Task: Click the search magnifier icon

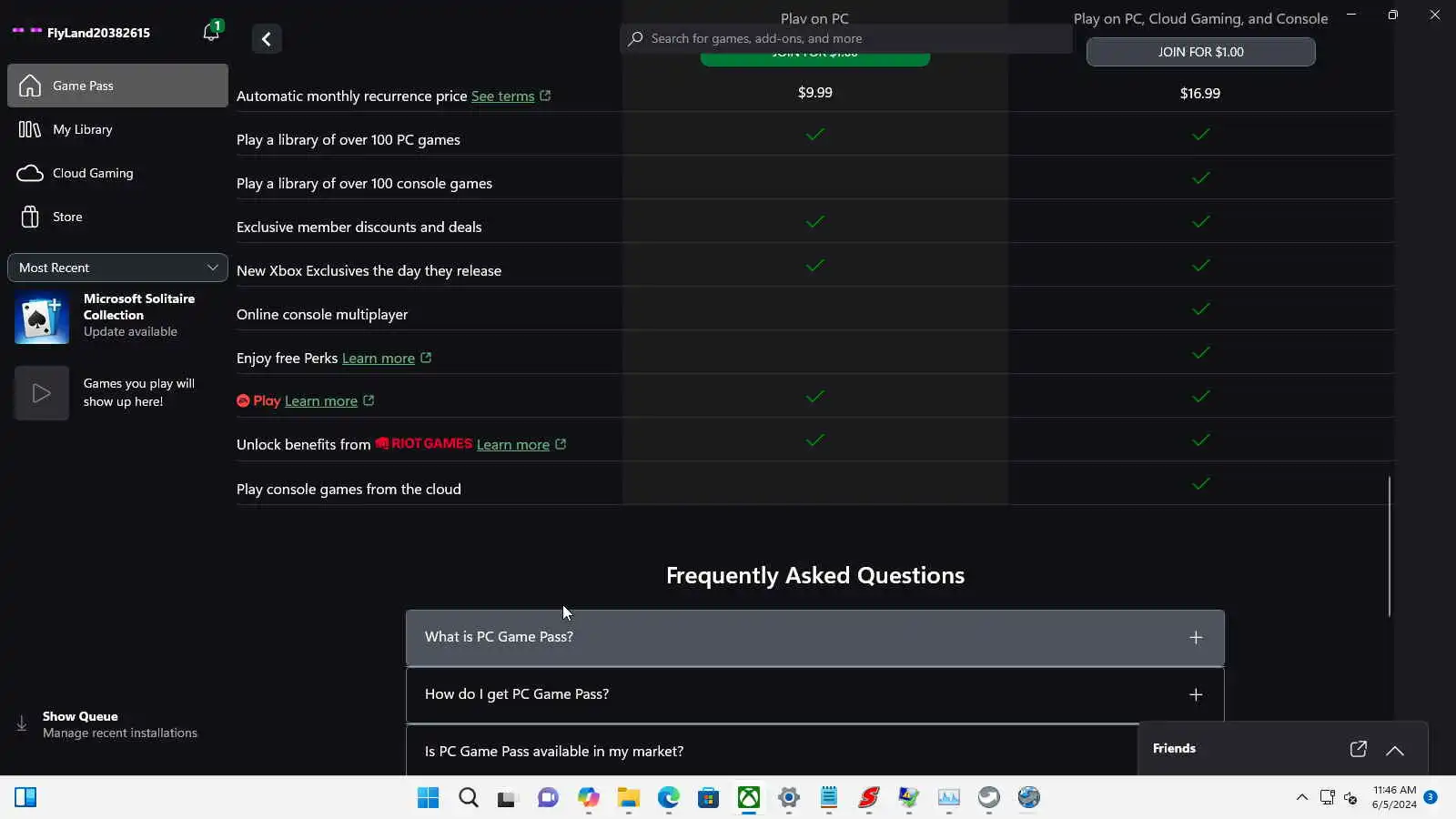Action: [x=635, y=38]
